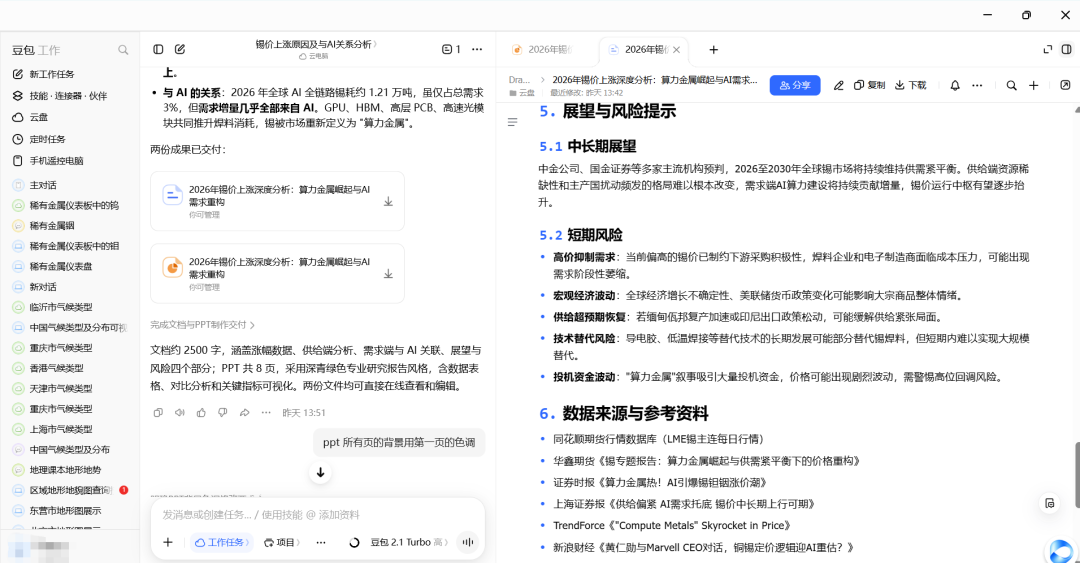
Task: Open document in external window icon
Action: pyautogui.click(x=1065, y=85)
